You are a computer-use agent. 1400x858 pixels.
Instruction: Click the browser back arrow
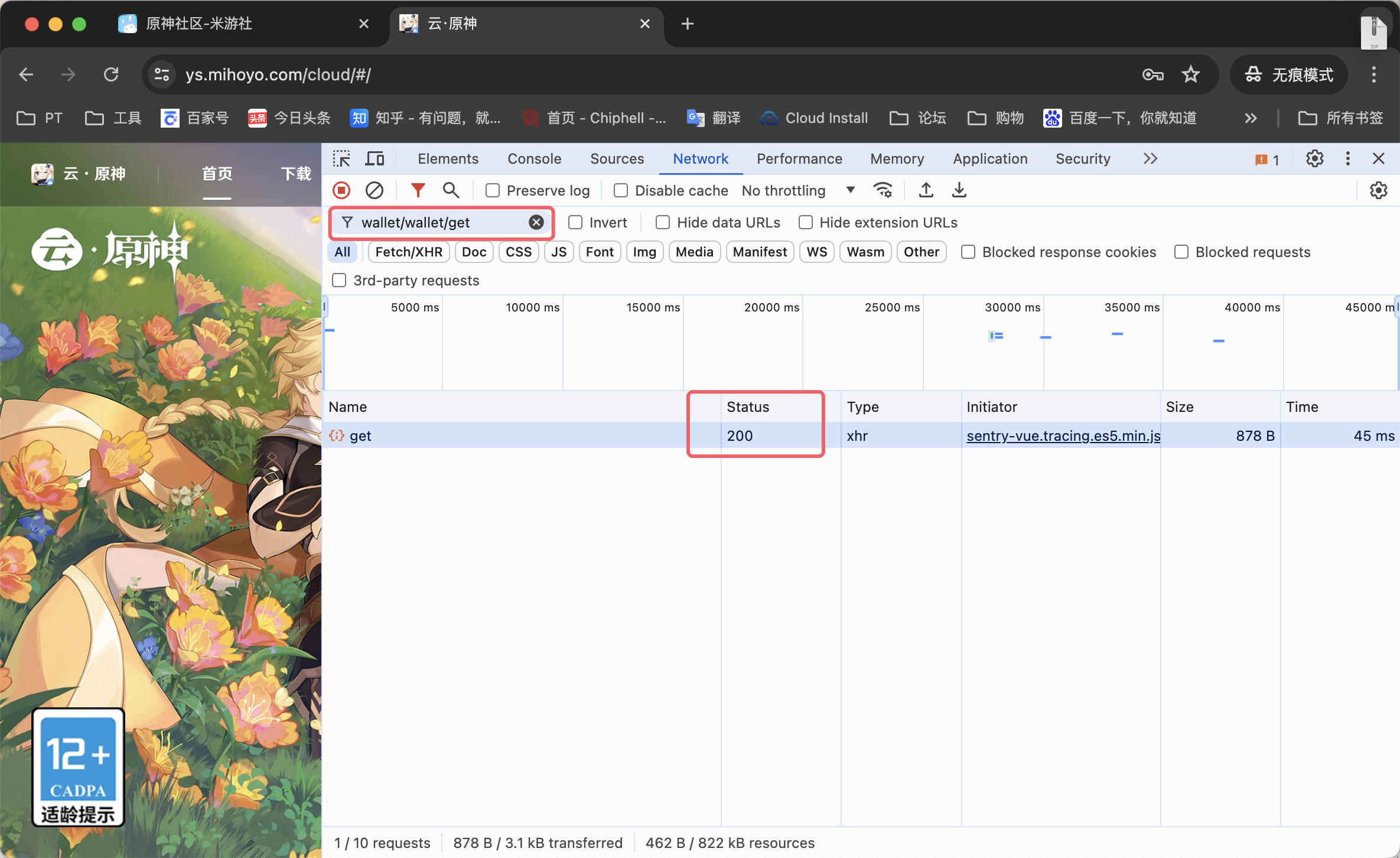pyautogui.click(x=26, y=74)
